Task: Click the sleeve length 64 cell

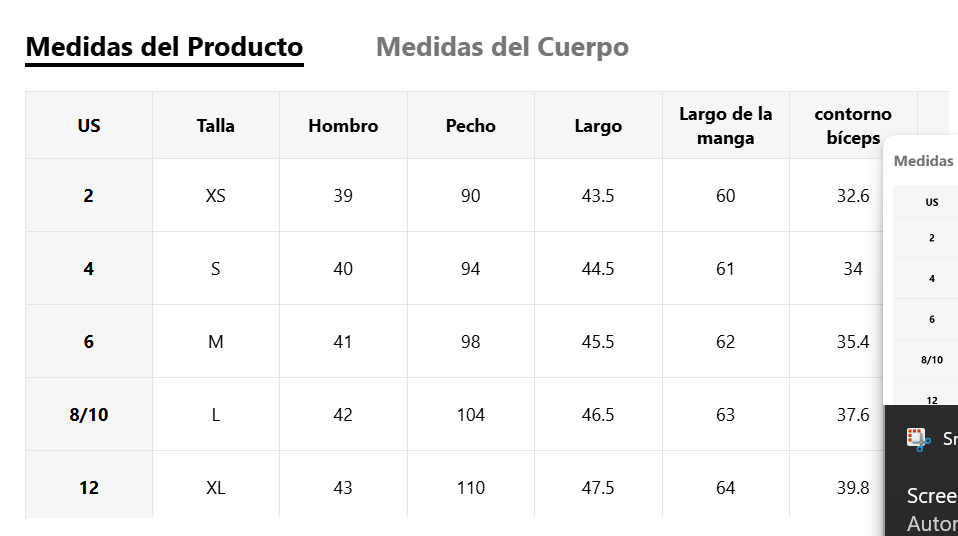Action: [726, 488]
